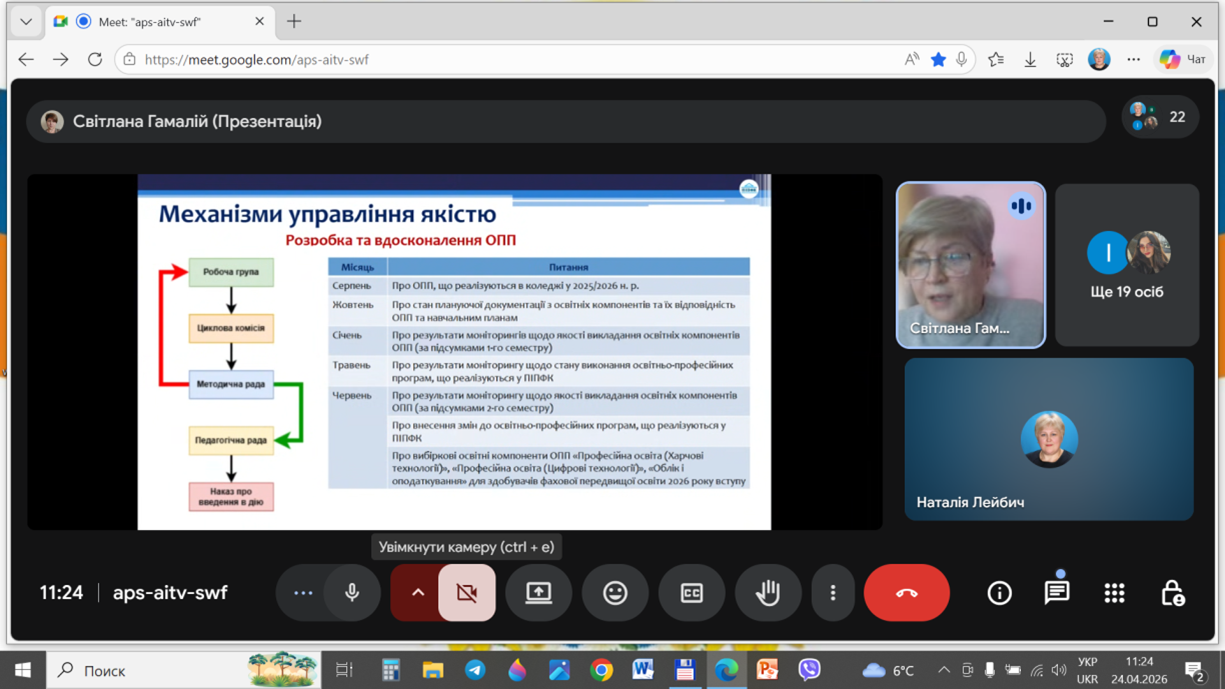Go forward in browser history
1225x689 pixels.
pos(61,60)
